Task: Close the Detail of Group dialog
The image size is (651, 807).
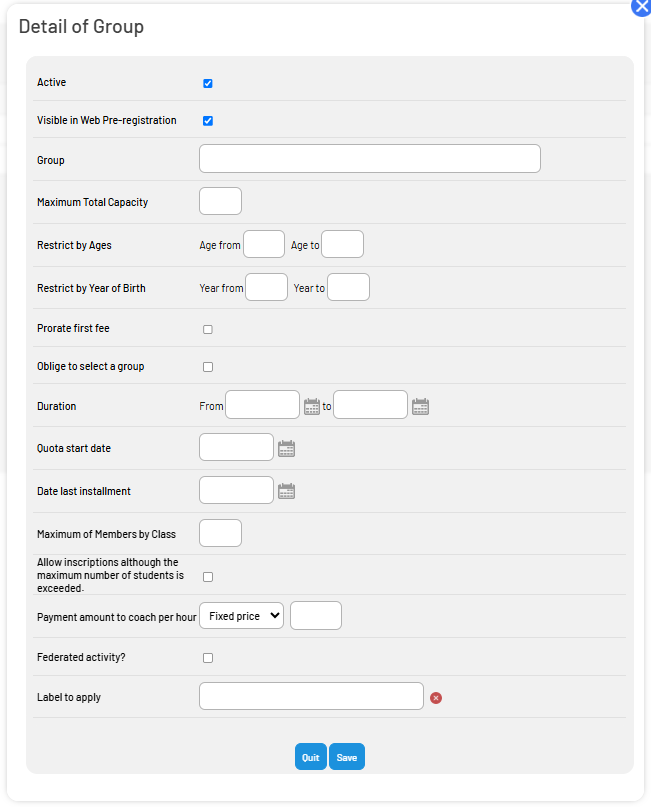Action: point(642,7)
